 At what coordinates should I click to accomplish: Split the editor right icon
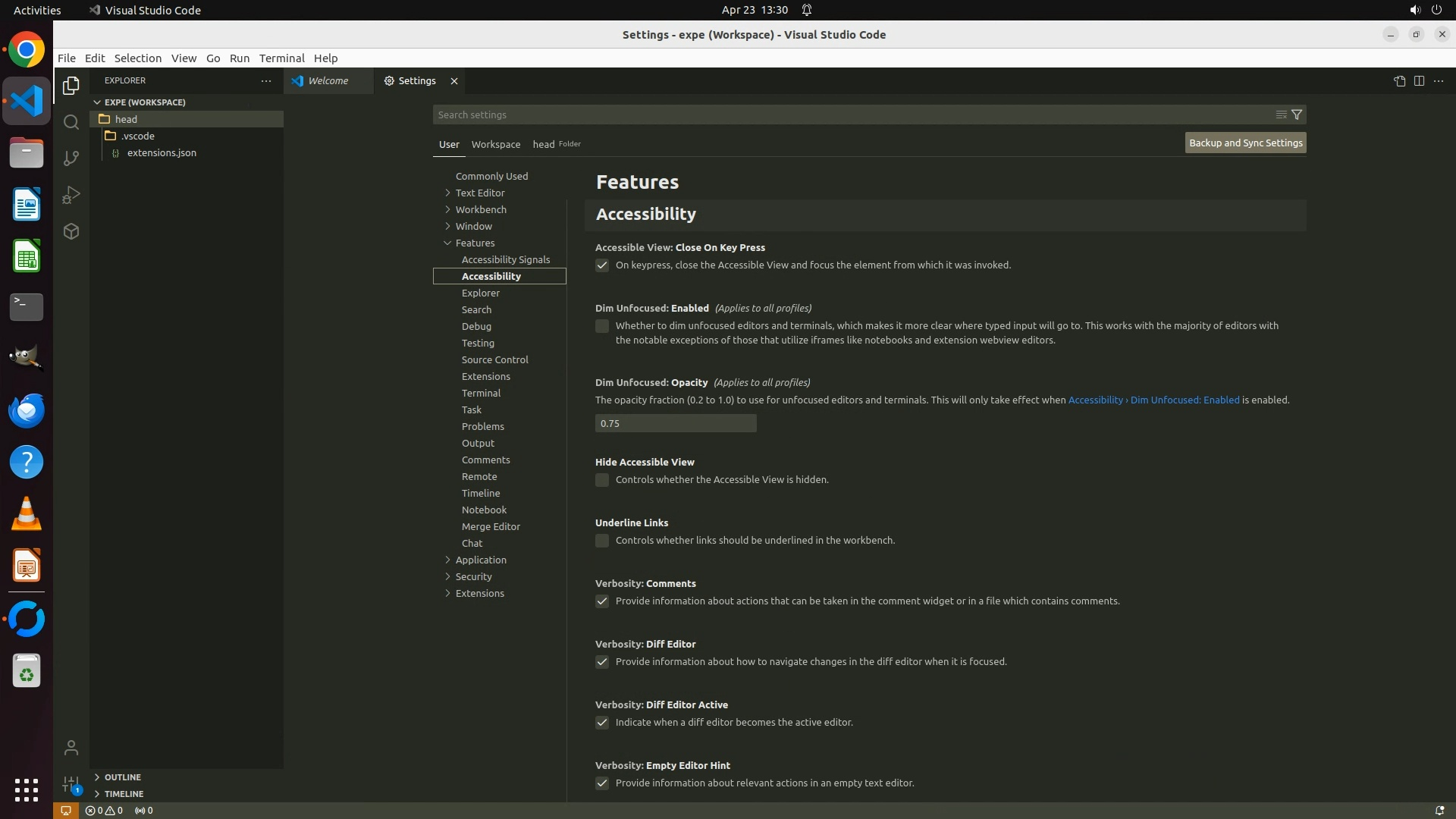coord(1419,81)
